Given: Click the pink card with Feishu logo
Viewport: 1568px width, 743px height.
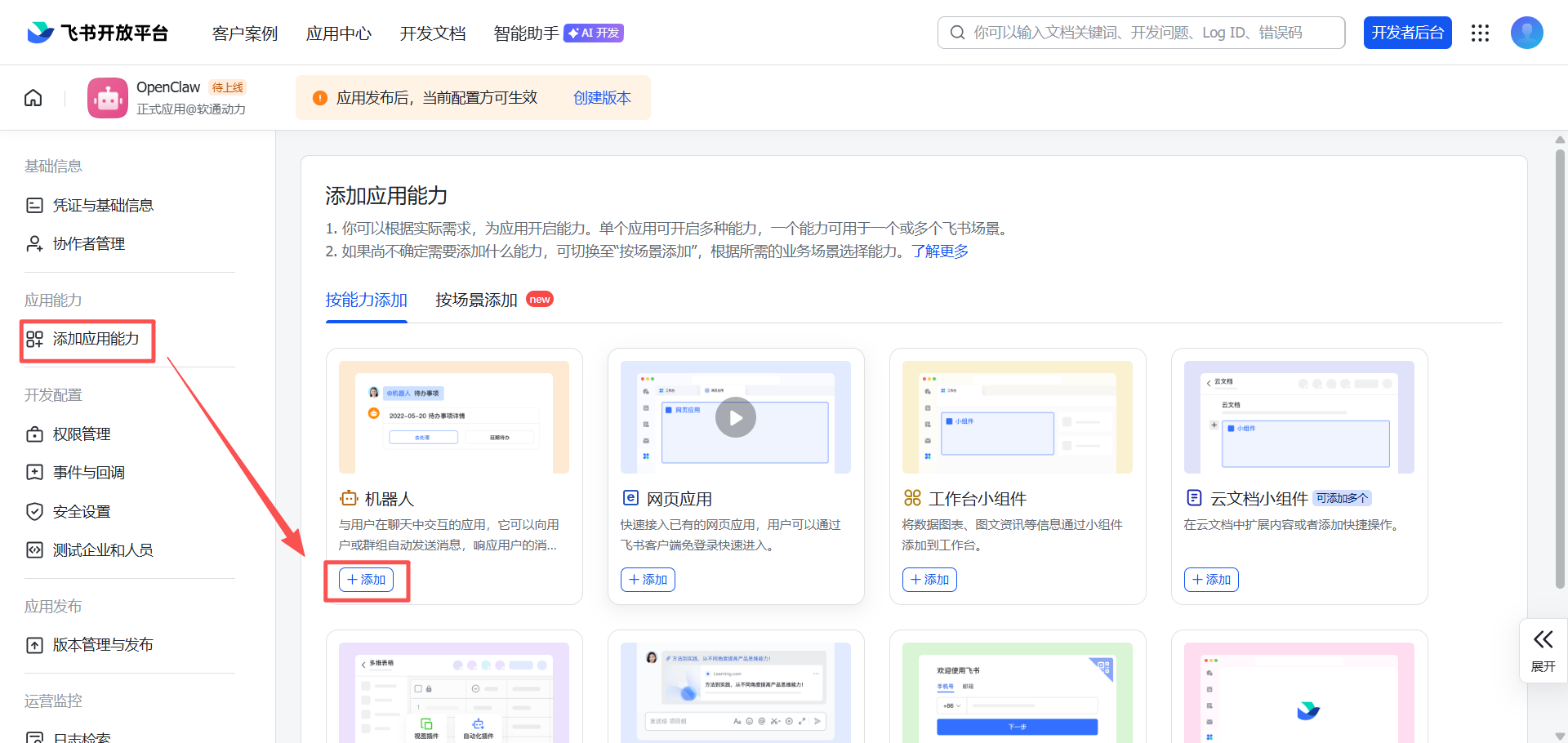Looking at the screenshot, I should click(1299, 692).
